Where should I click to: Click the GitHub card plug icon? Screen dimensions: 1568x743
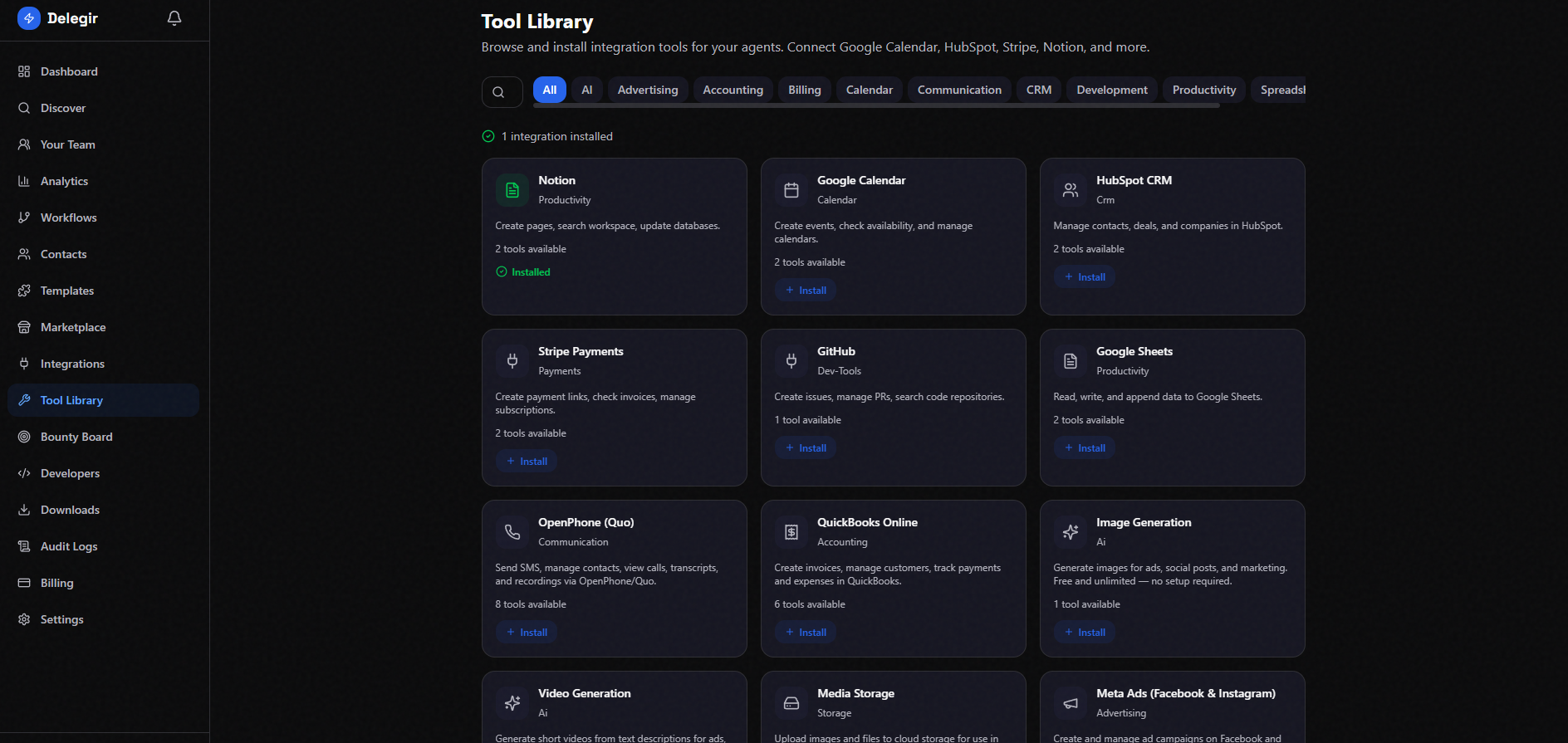[x=791, y=361]
